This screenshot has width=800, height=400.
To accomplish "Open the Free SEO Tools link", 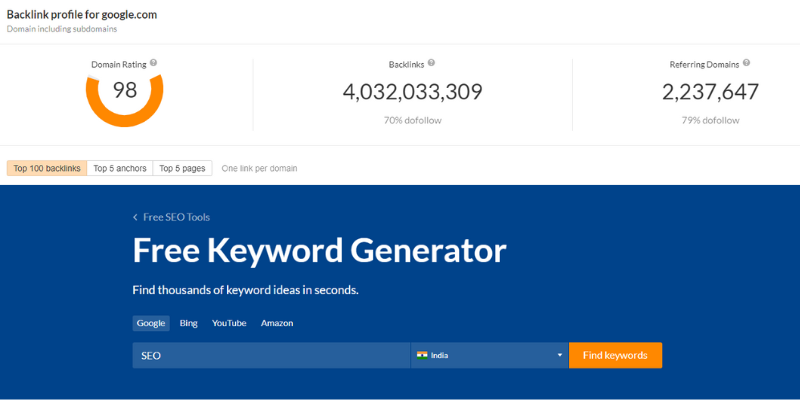I will coord(177,217).
